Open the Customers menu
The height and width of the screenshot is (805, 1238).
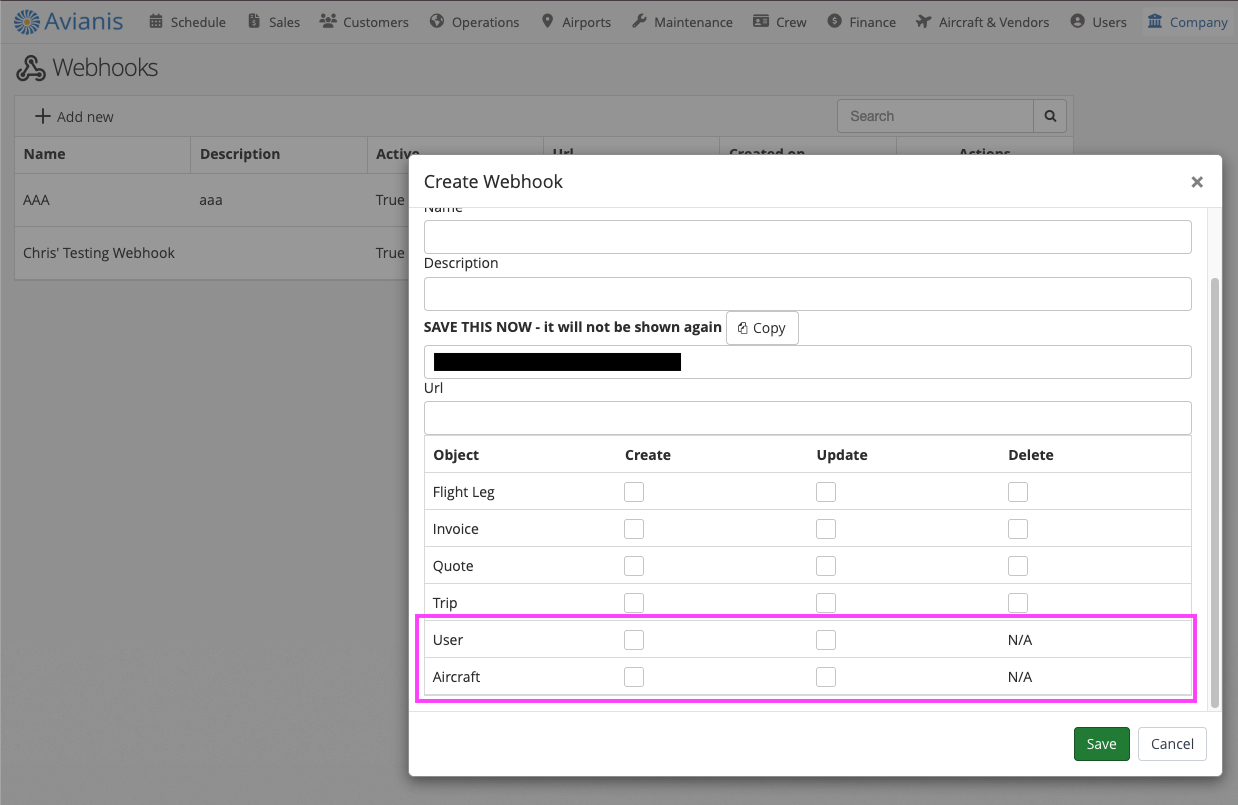click(x=364, y=22)
